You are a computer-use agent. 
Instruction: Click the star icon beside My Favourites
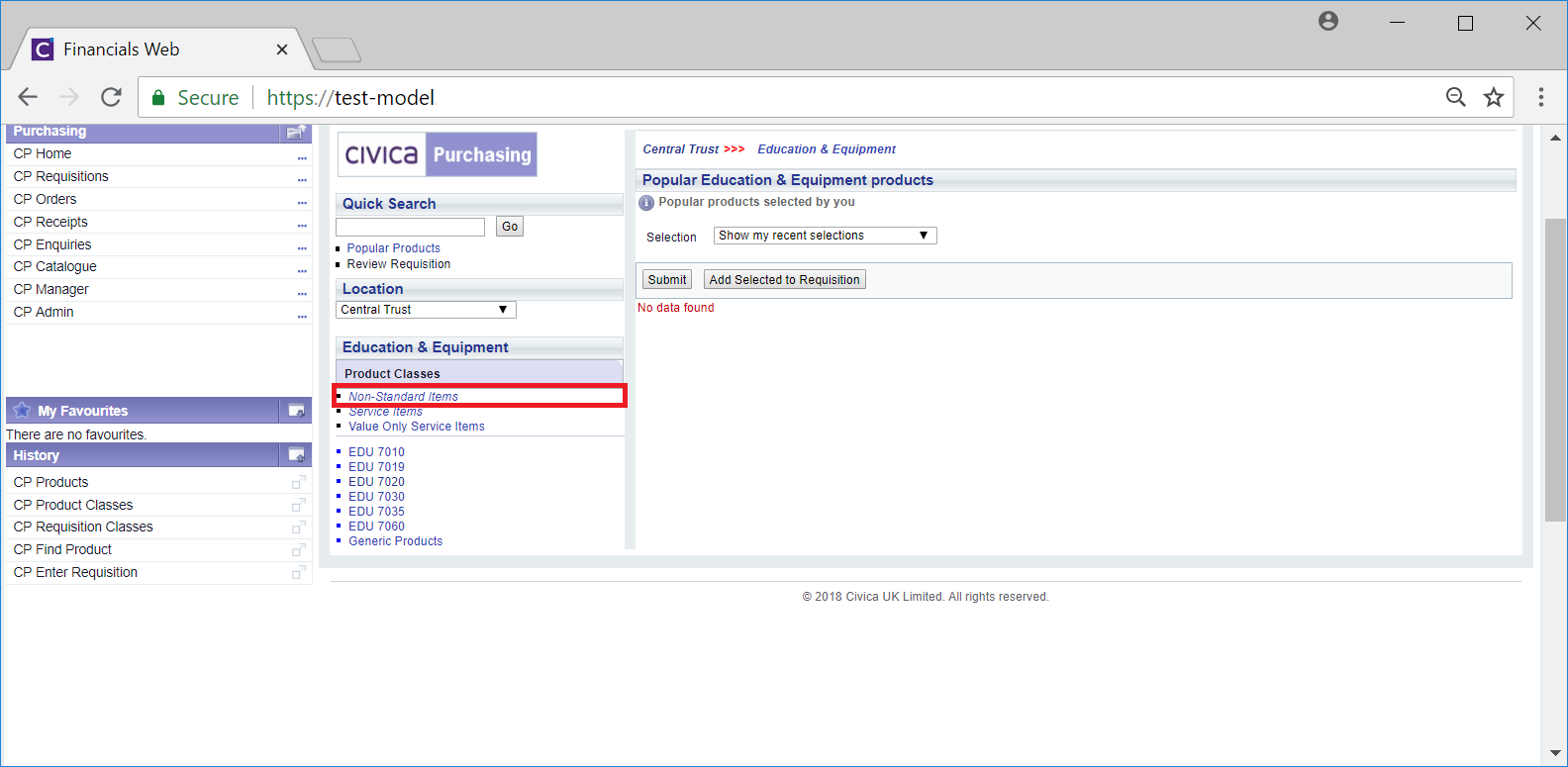(x=22, y=410)
